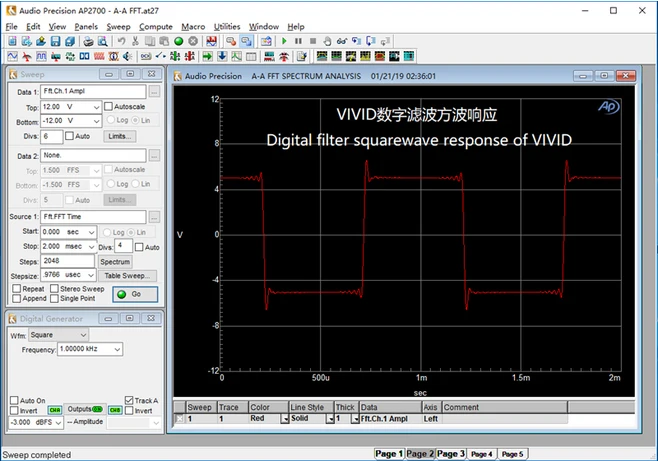Open the -3.000 dBFS amplitude dropdown

[x=58, y=422]
